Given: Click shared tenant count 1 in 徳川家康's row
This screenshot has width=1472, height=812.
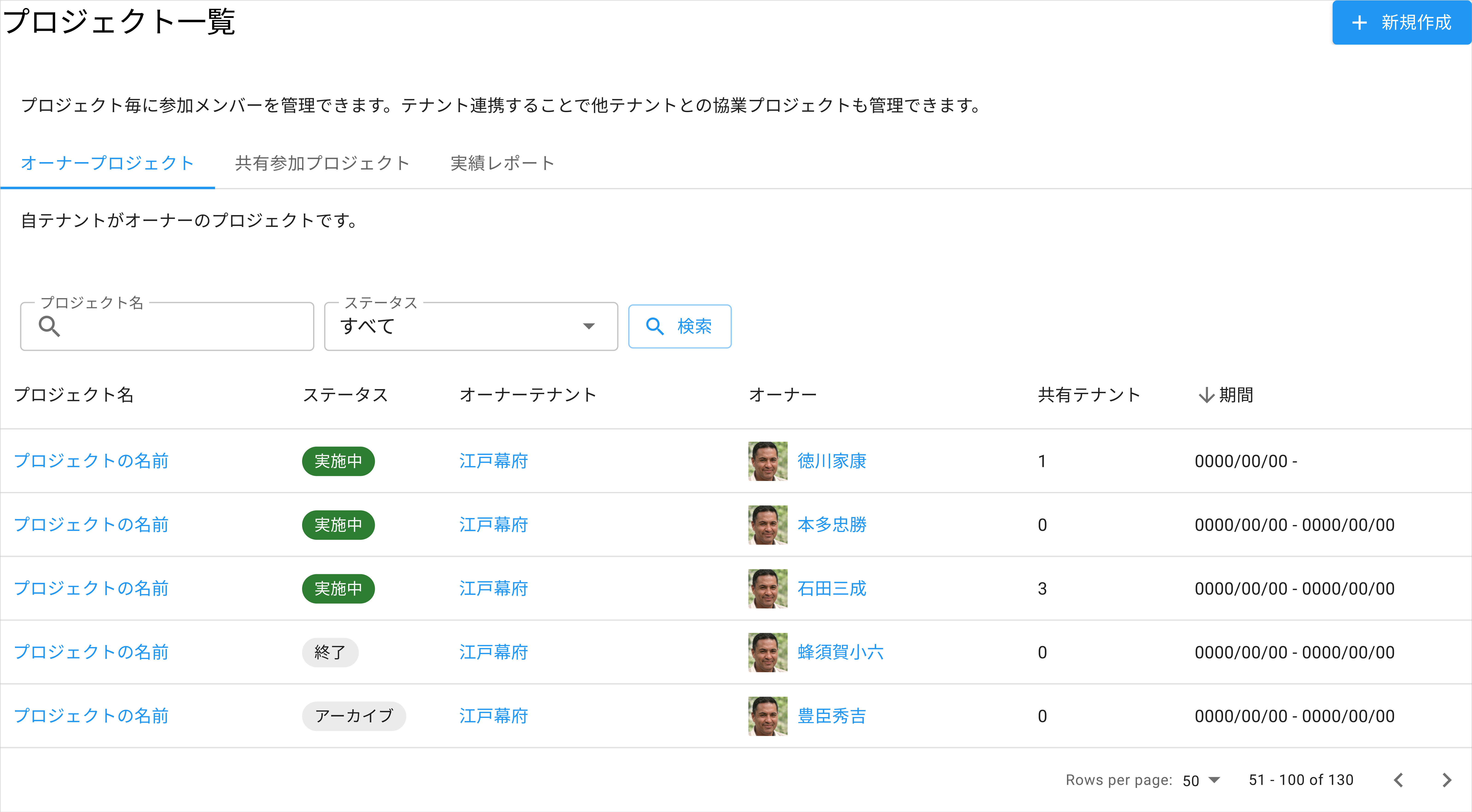Looking at the screenshot, I should coord(1042,461).
